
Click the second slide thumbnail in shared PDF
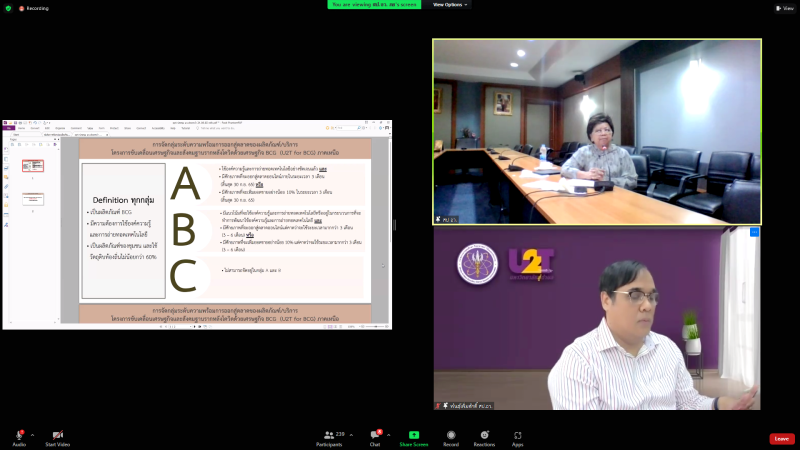tap(33, 199)
